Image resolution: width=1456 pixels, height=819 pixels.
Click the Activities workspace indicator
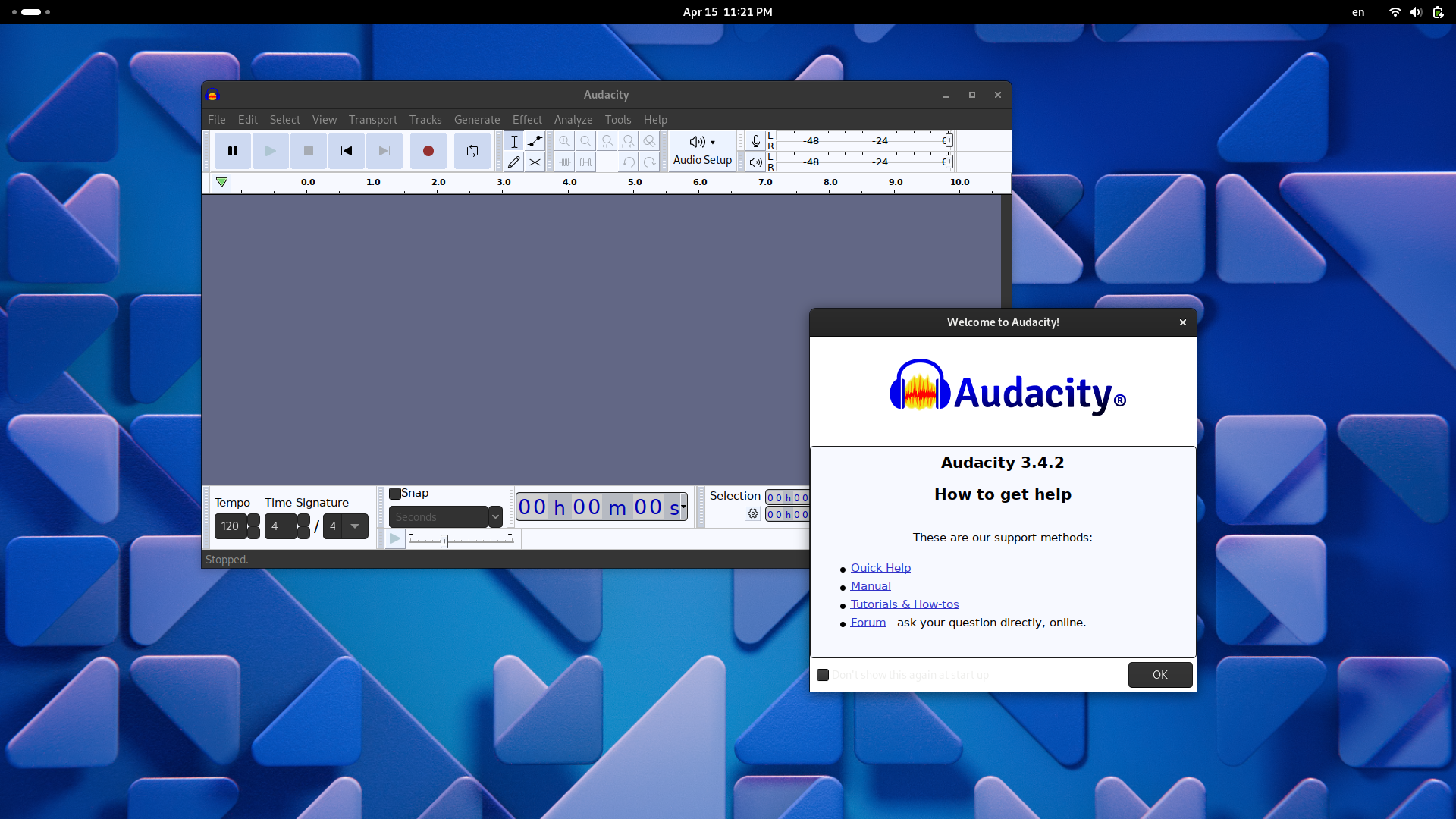(x=31, y=12)
